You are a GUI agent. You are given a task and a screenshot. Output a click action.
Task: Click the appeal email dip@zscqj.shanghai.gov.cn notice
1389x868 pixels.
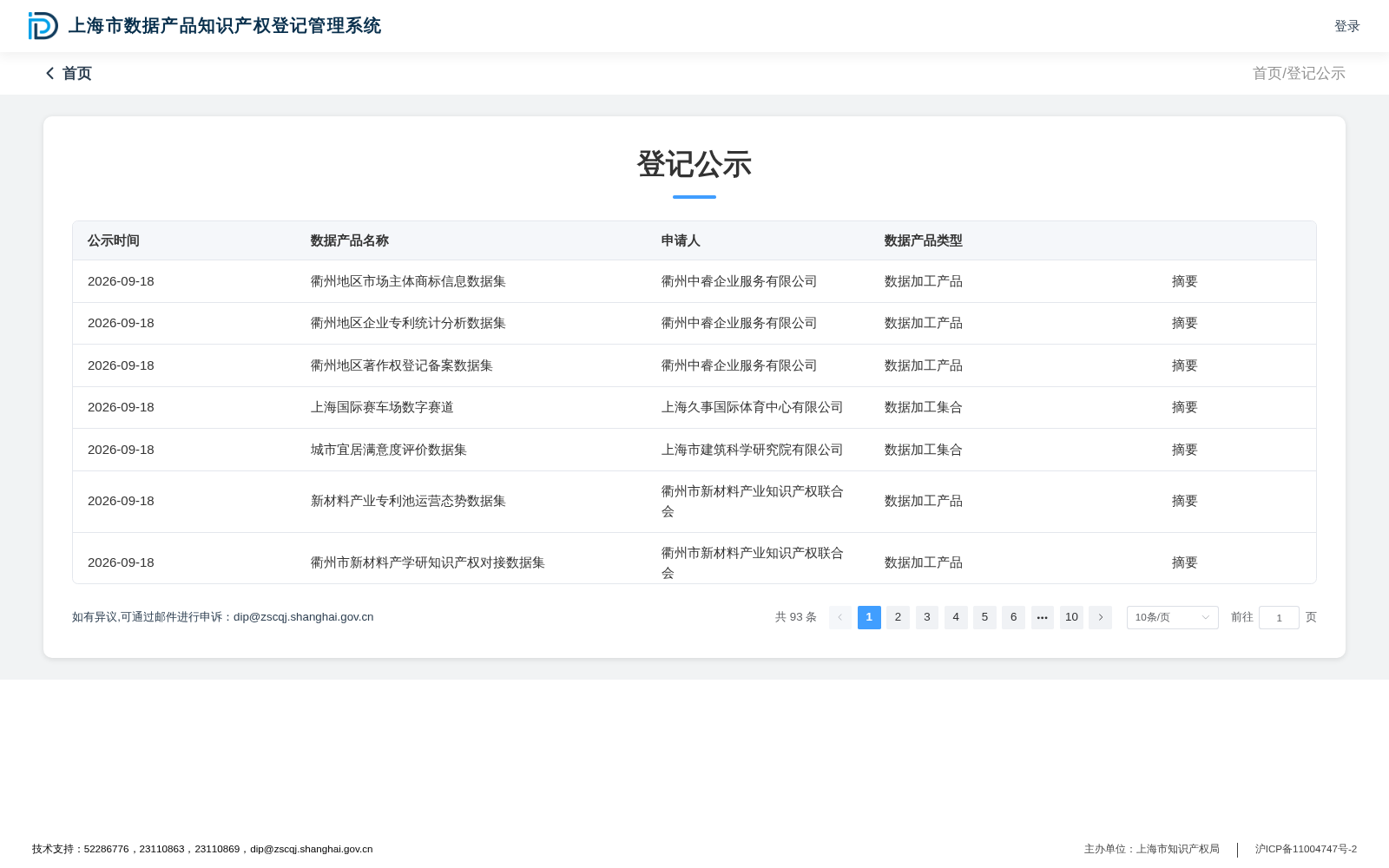click(223, 617)
